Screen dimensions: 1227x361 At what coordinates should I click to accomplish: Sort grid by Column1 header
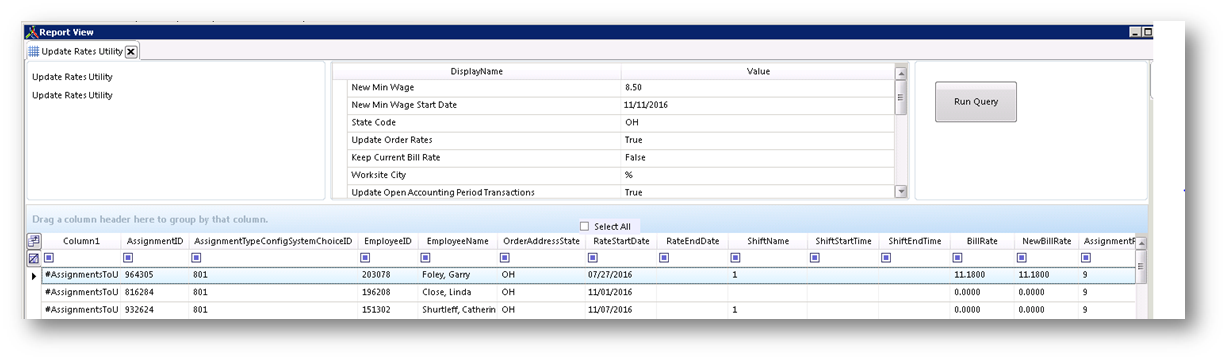tap(81, 241)
